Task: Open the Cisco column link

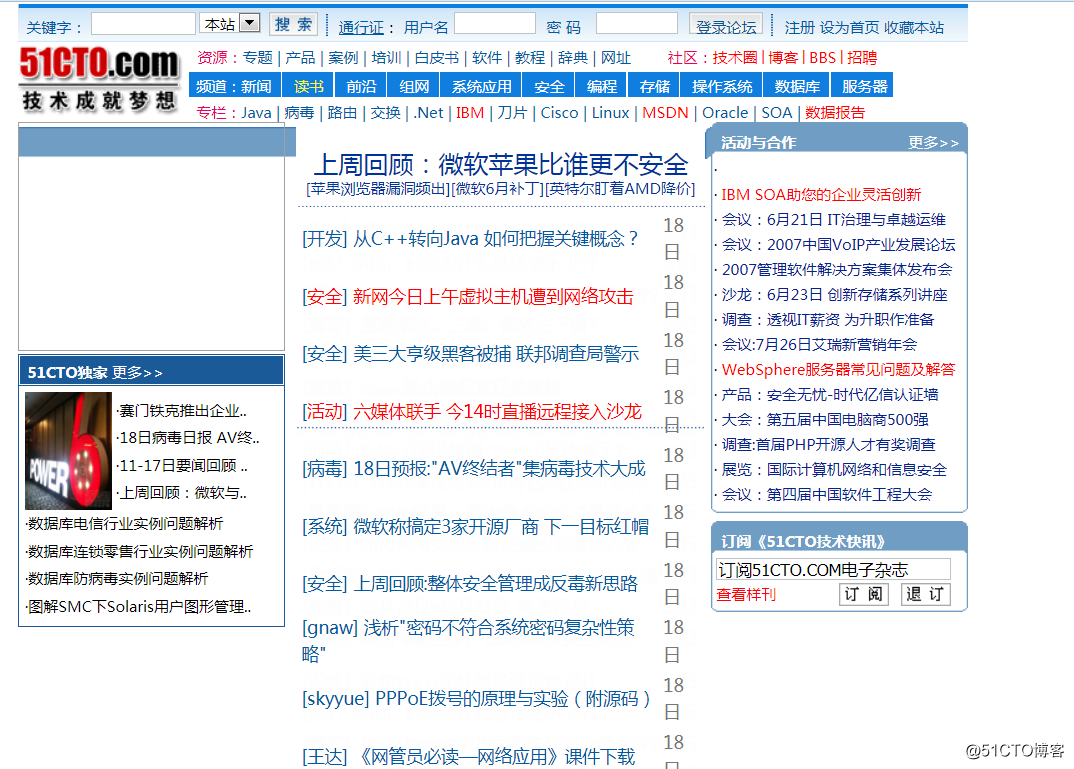Action: point(559,113)
